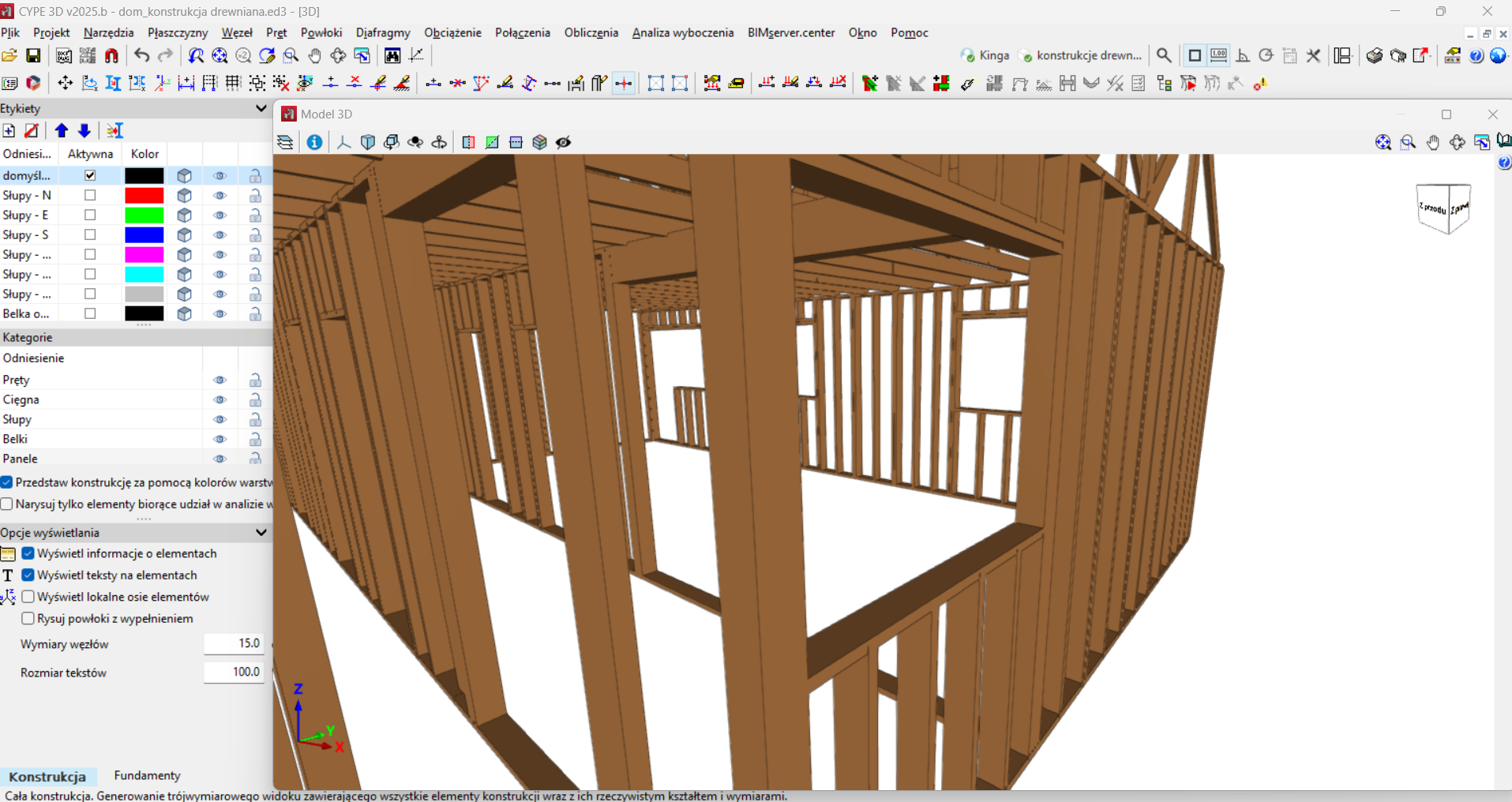Collapse the Etykiety panel chevron
1512x802 pixels.
coord(261,108)
